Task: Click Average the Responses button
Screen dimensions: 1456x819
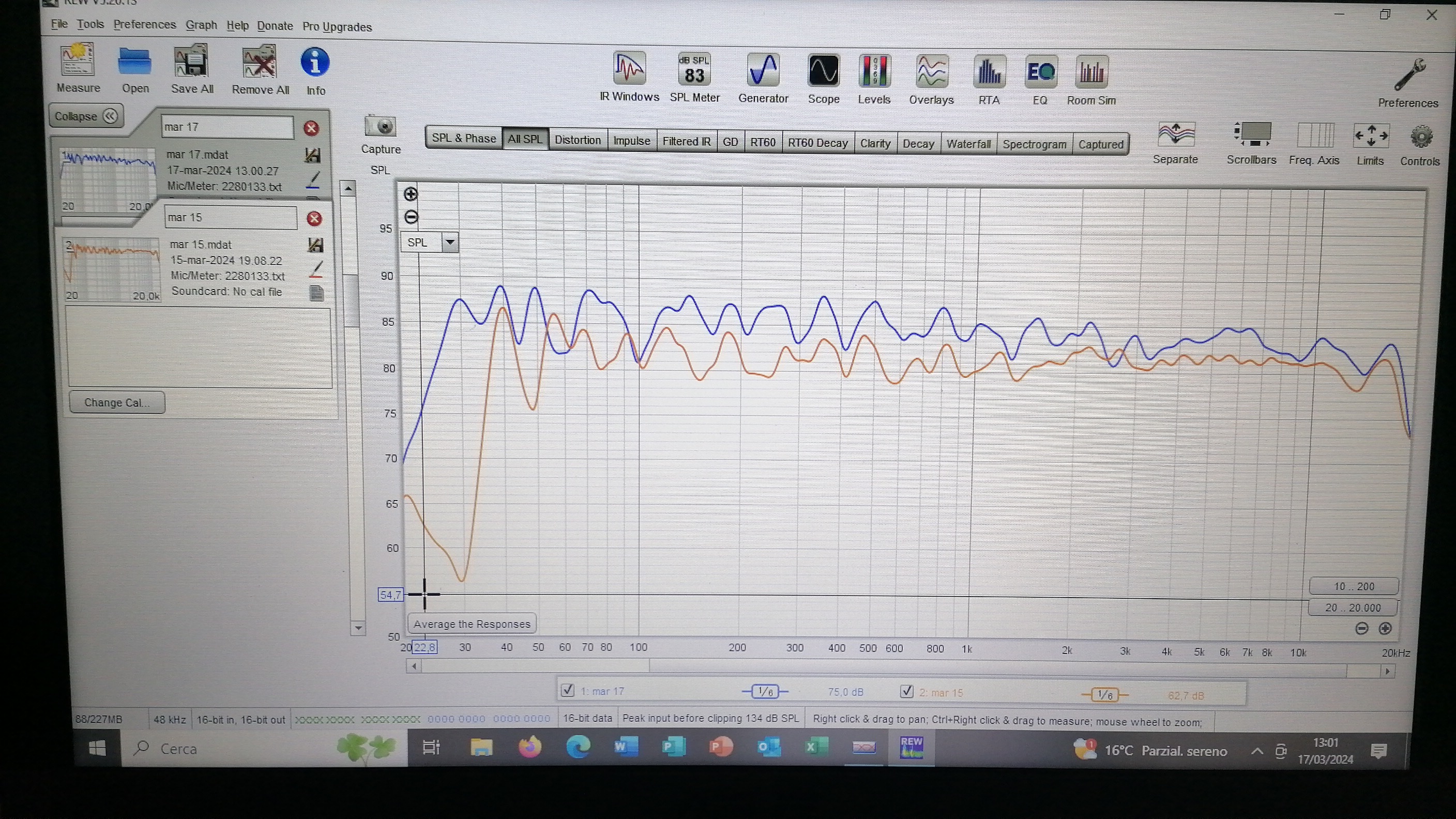Action: 472,624
